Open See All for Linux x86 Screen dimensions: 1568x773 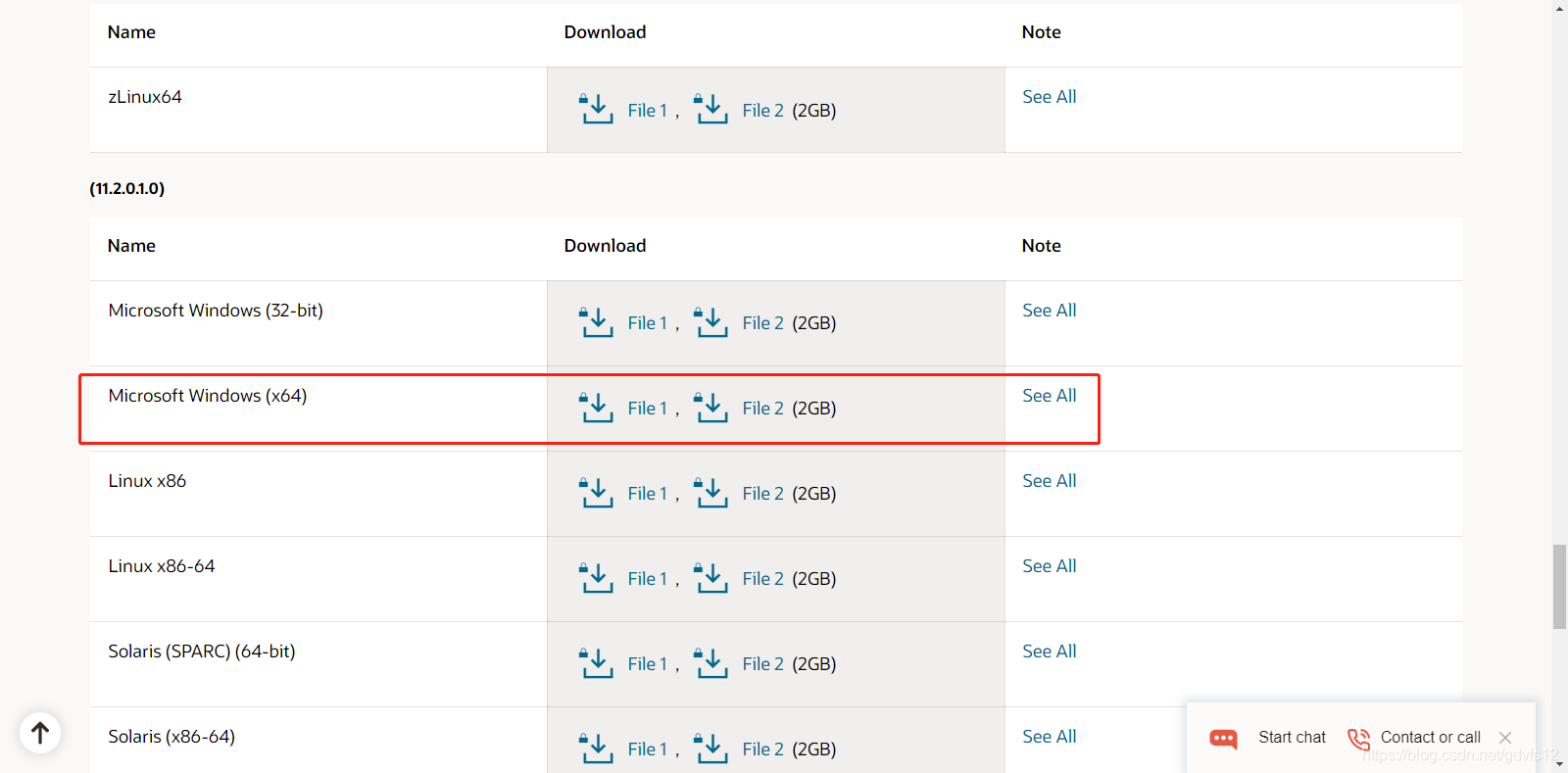click(1049, 481)
